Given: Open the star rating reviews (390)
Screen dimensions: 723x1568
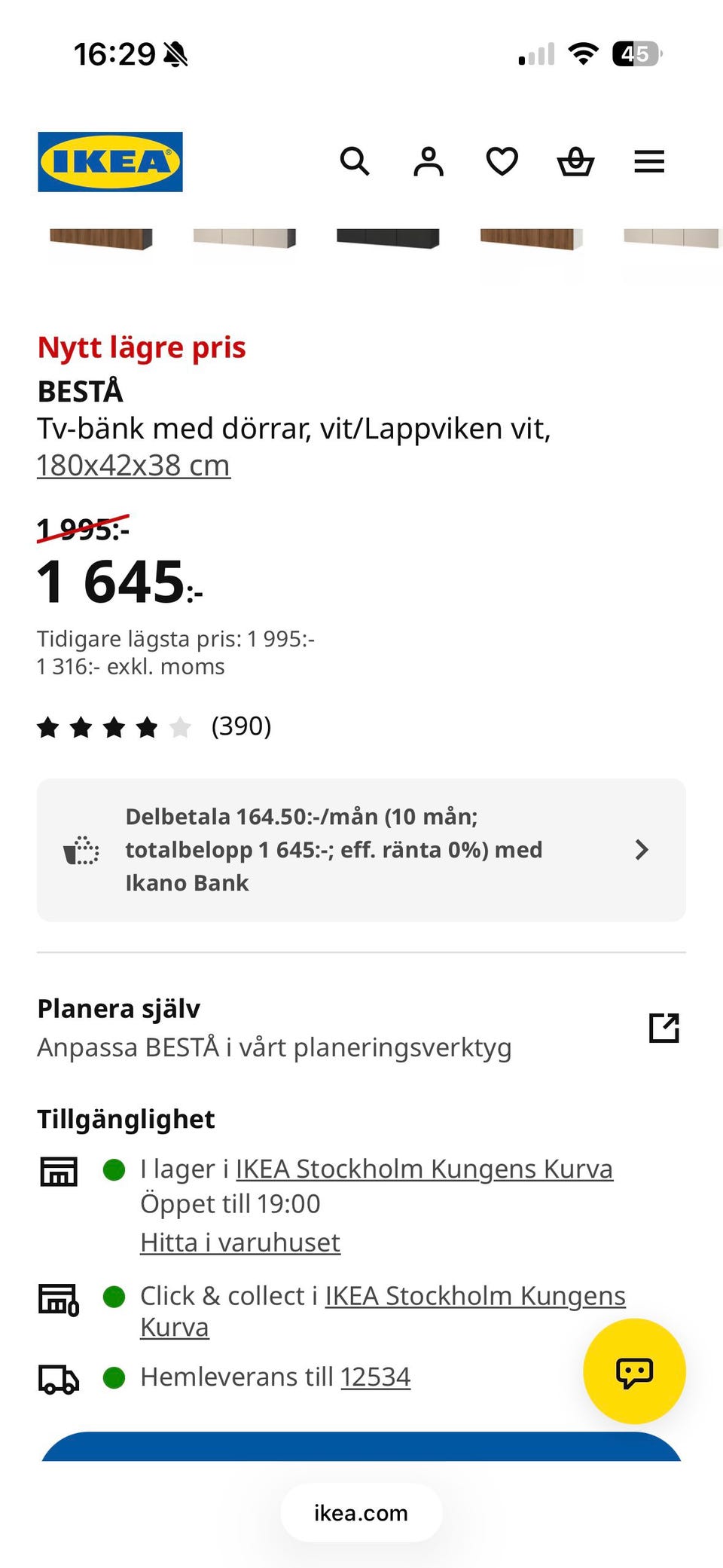Looking at the screenshot, I should coord(154,727).
